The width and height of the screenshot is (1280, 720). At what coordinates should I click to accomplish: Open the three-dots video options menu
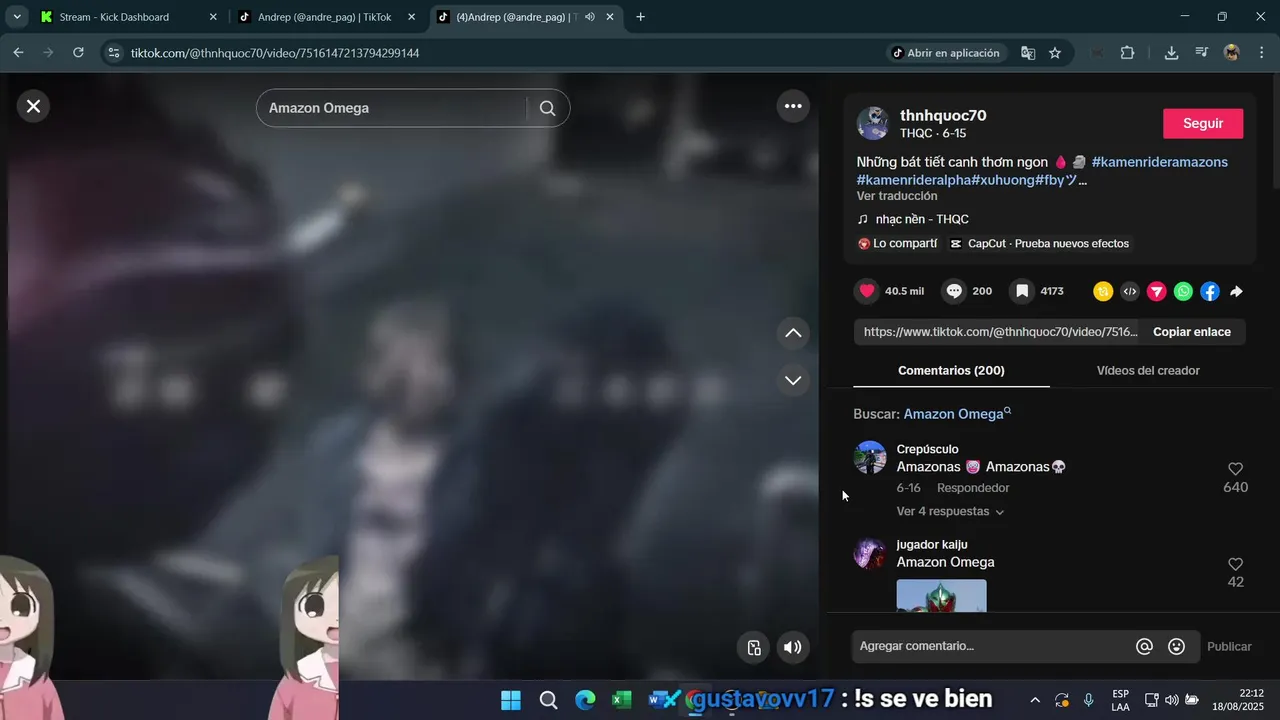[793, 106]
